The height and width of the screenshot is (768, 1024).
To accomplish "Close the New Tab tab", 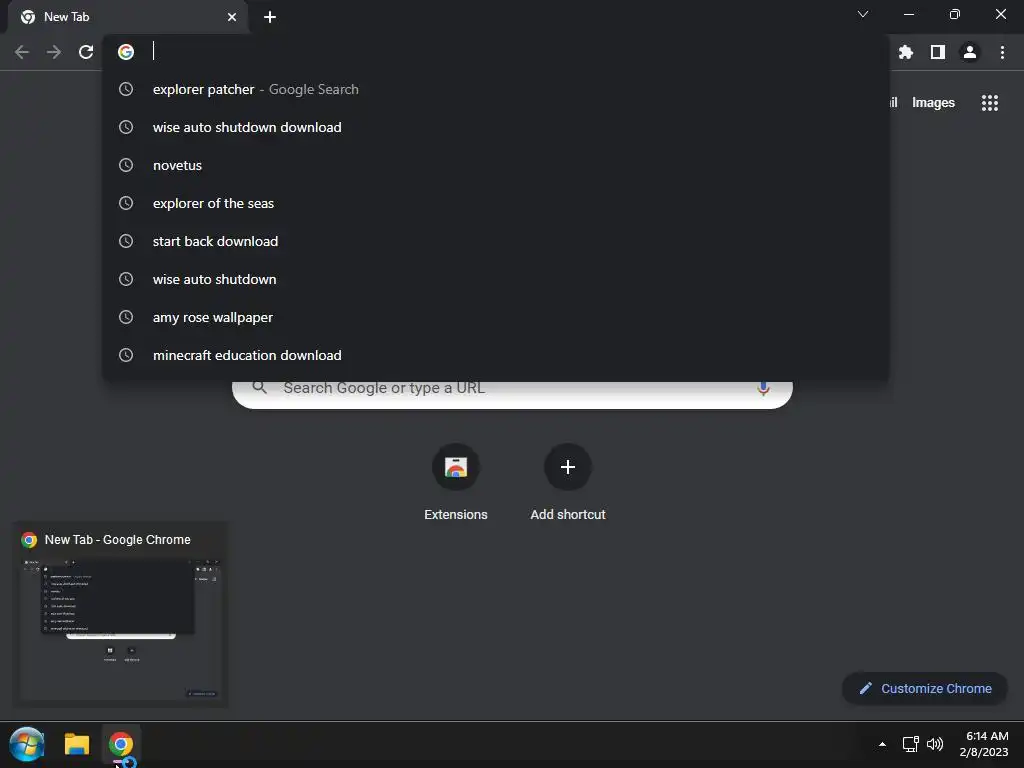I will pos(232,17).
